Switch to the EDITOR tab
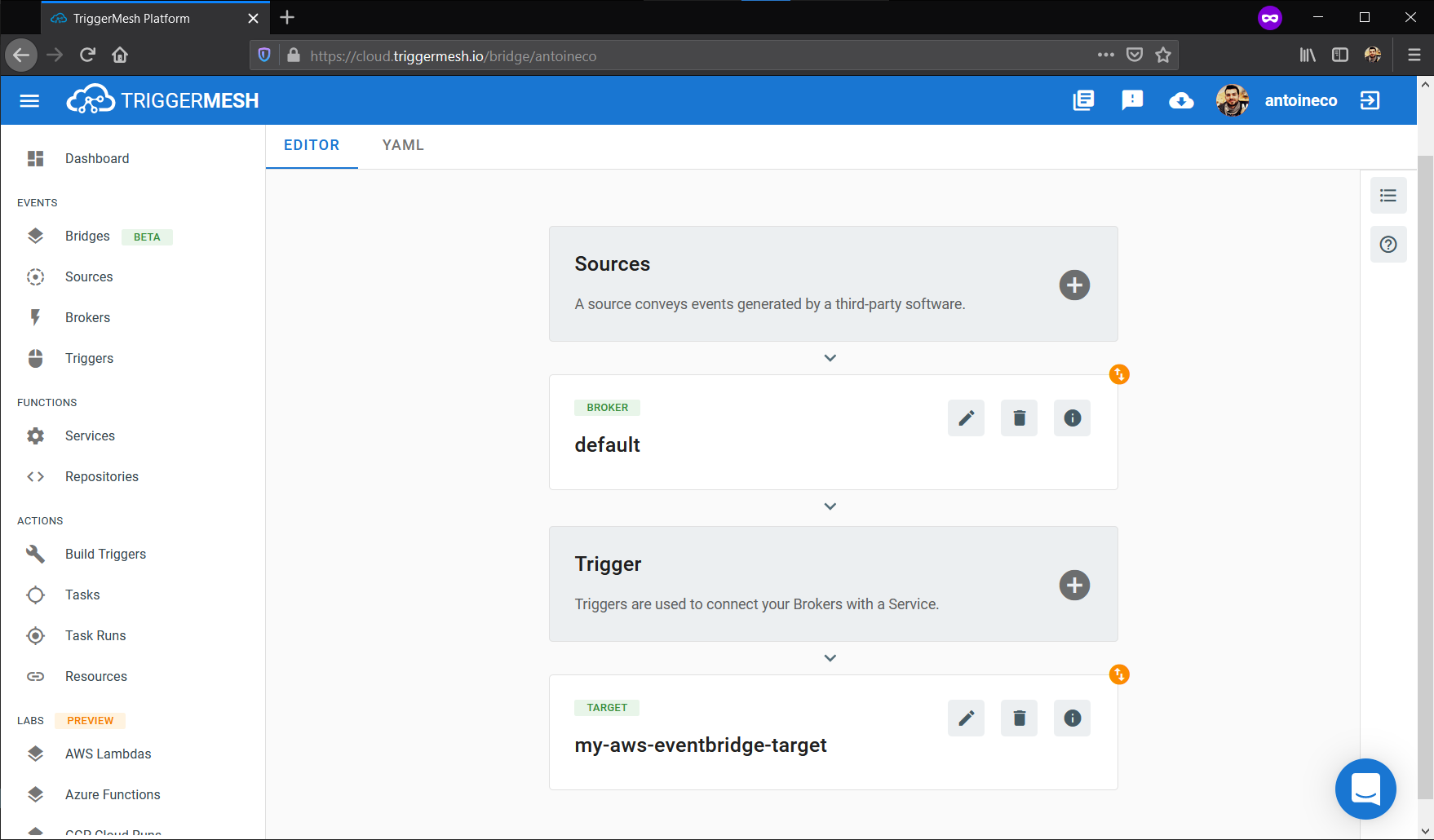This screenshot has width=1434, height=840. (x=312, y=145)
